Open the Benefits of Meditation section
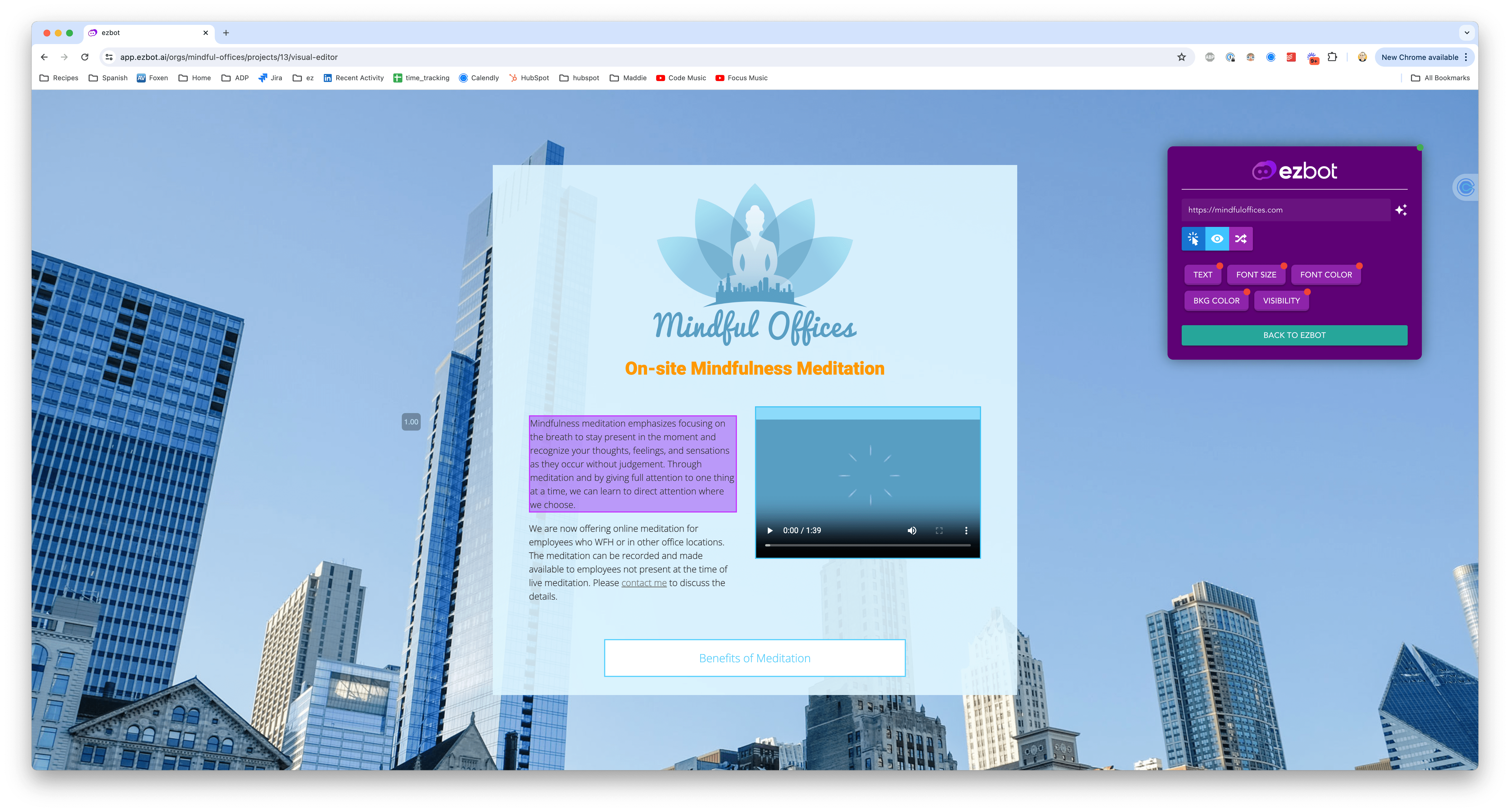 pos(754,658)
